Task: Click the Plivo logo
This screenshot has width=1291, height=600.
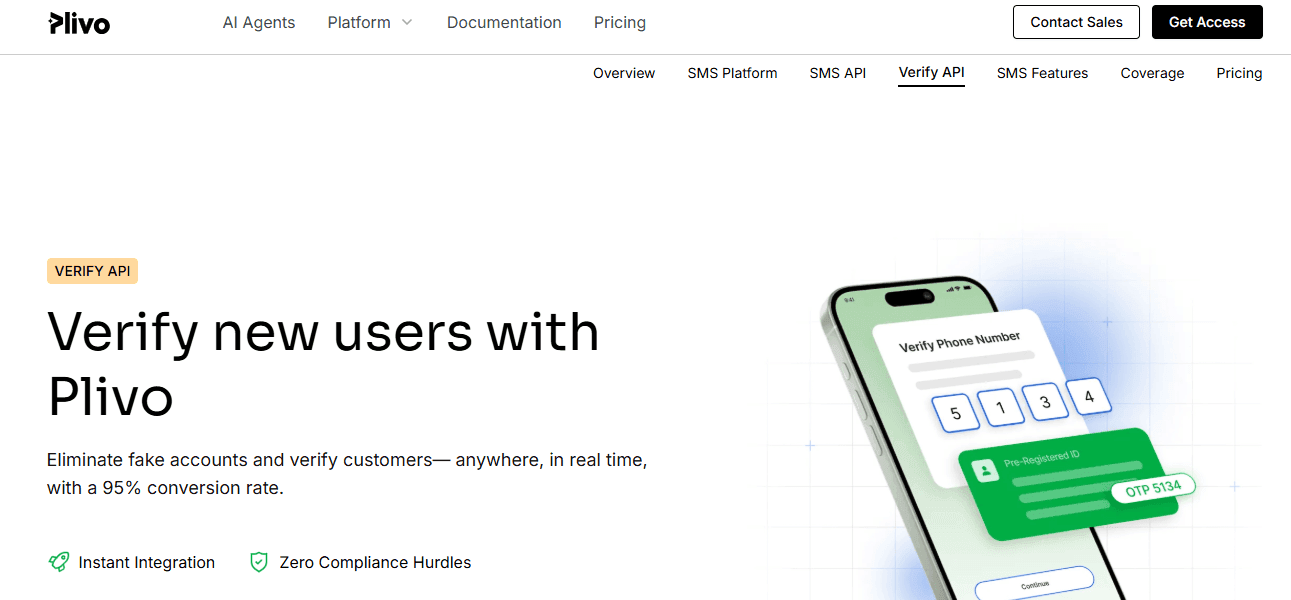Action: click(79, 23)
